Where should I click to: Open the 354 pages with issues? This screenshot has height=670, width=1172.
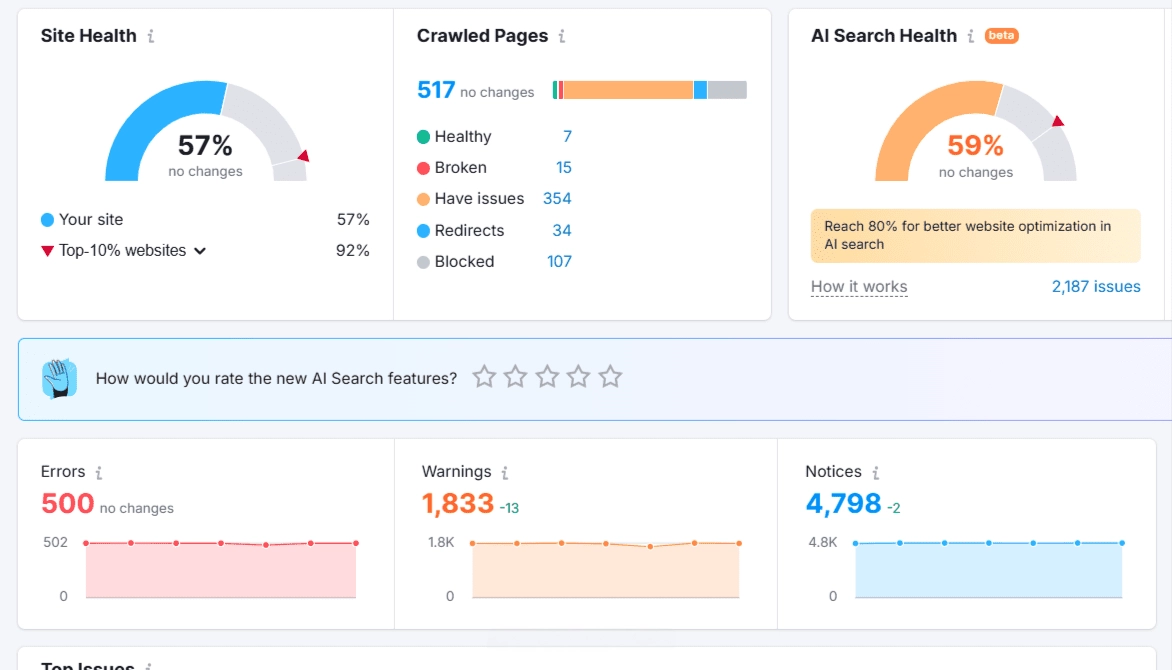[x=557, y=199]
